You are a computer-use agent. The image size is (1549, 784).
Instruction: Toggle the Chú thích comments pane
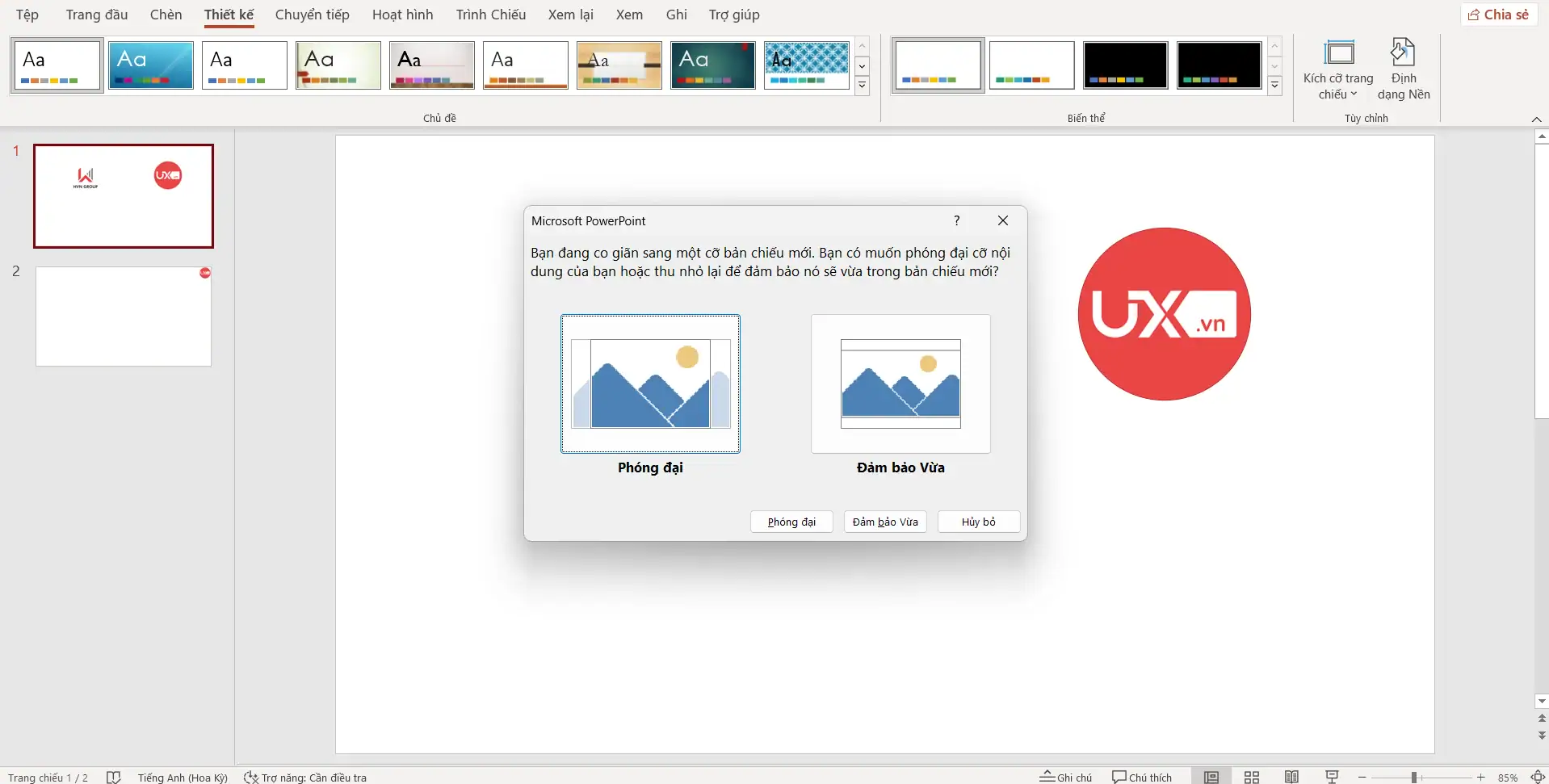coord(1142,777)
